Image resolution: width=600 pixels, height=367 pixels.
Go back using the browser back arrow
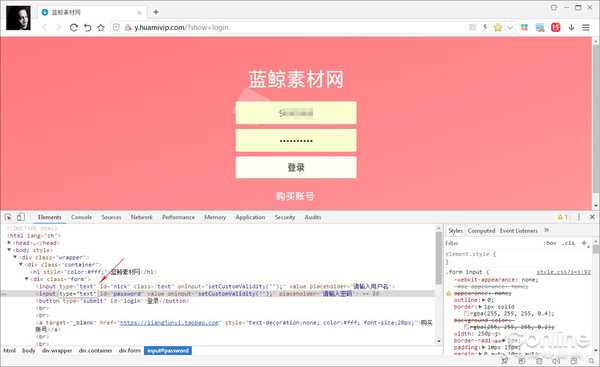45,28
